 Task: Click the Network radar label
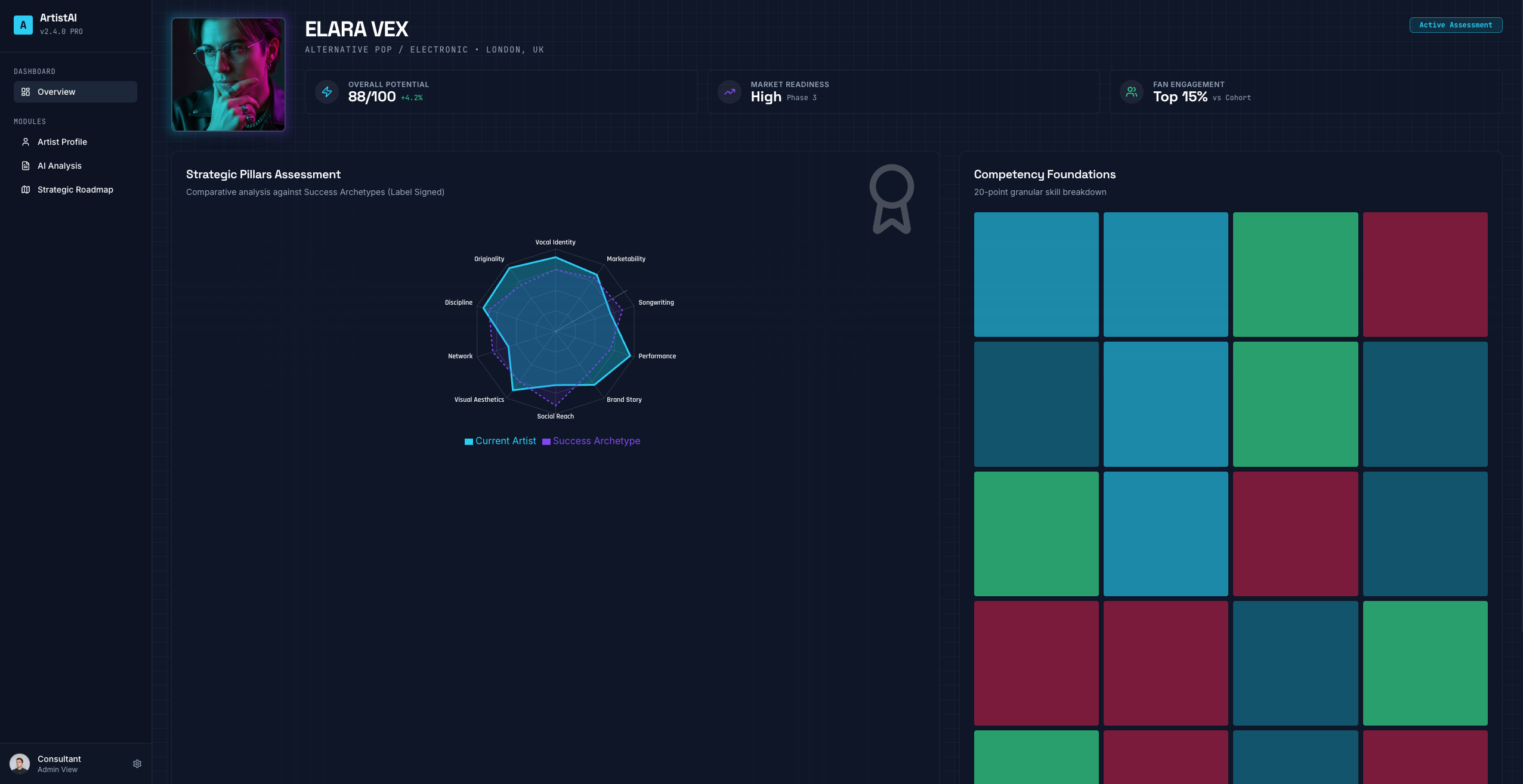point(460,356)
